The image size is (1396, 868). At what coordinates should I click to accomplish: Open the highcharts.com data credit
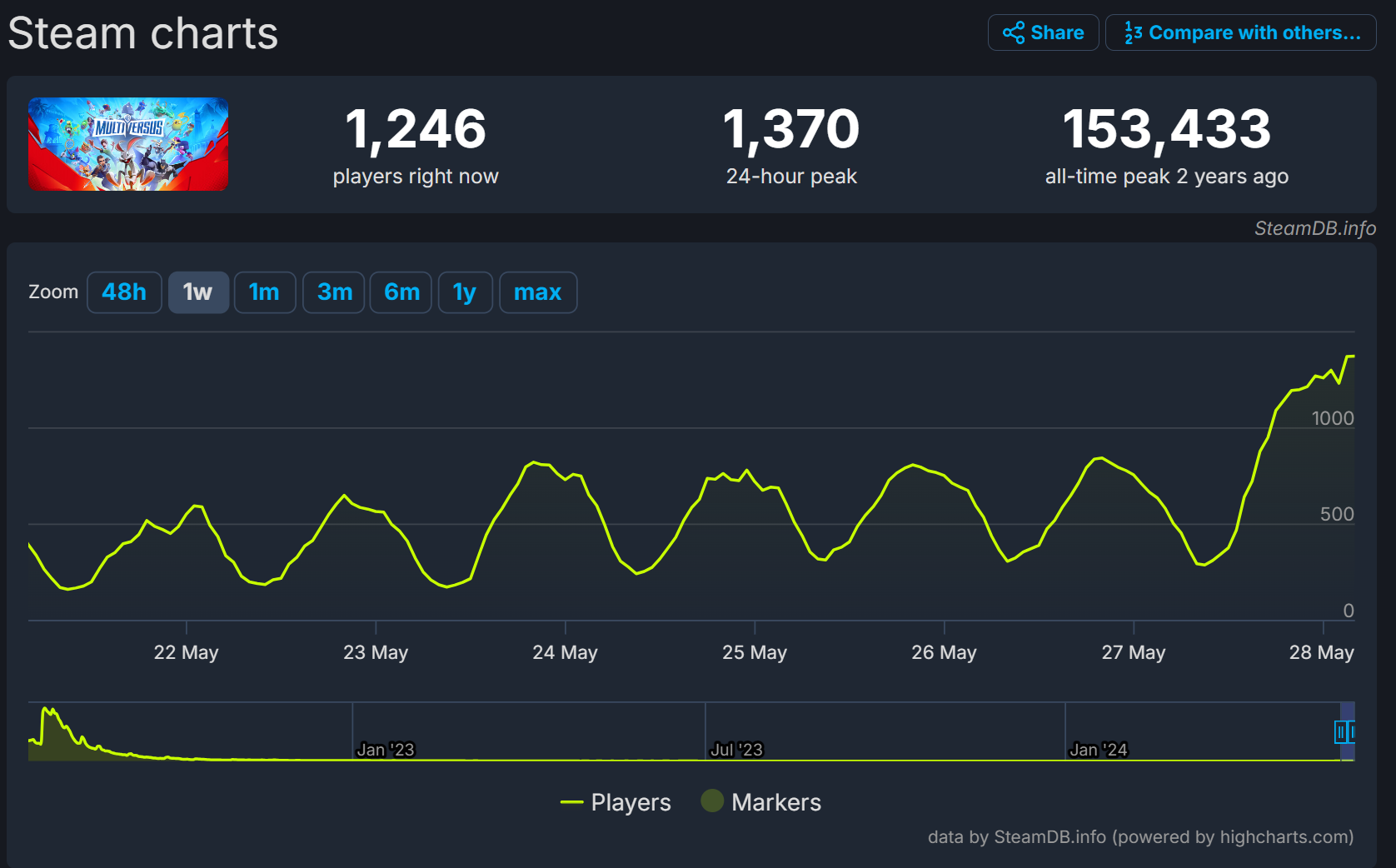[1141, 836]
